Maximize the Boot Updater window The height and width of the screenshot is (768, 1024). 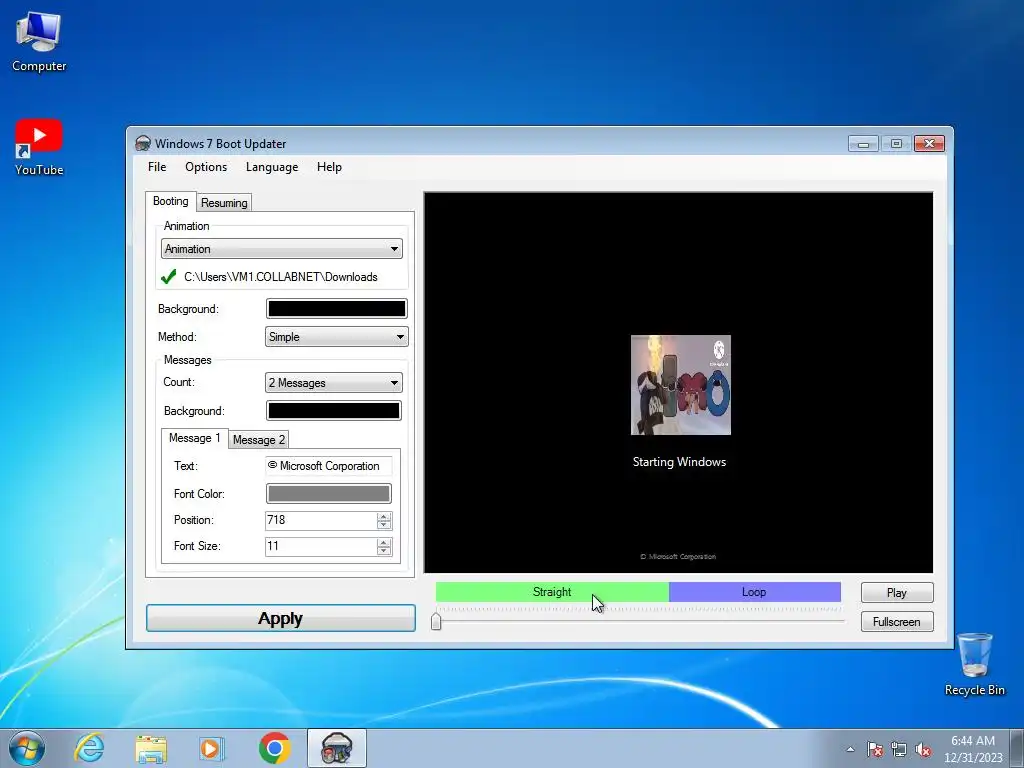(896, 143)
